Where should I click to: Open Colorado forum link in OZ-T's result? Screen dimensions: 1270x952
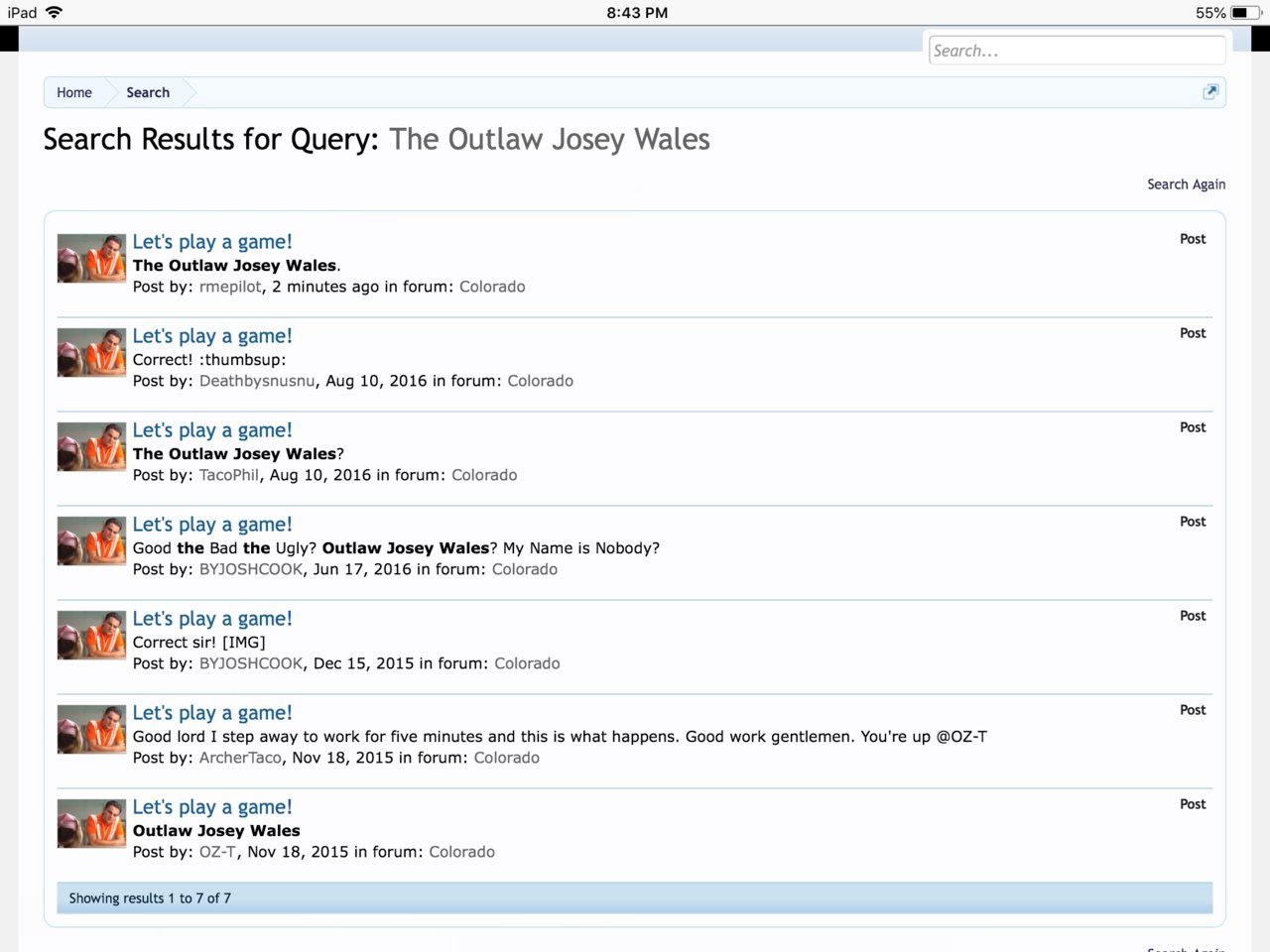tap(461, 852)
